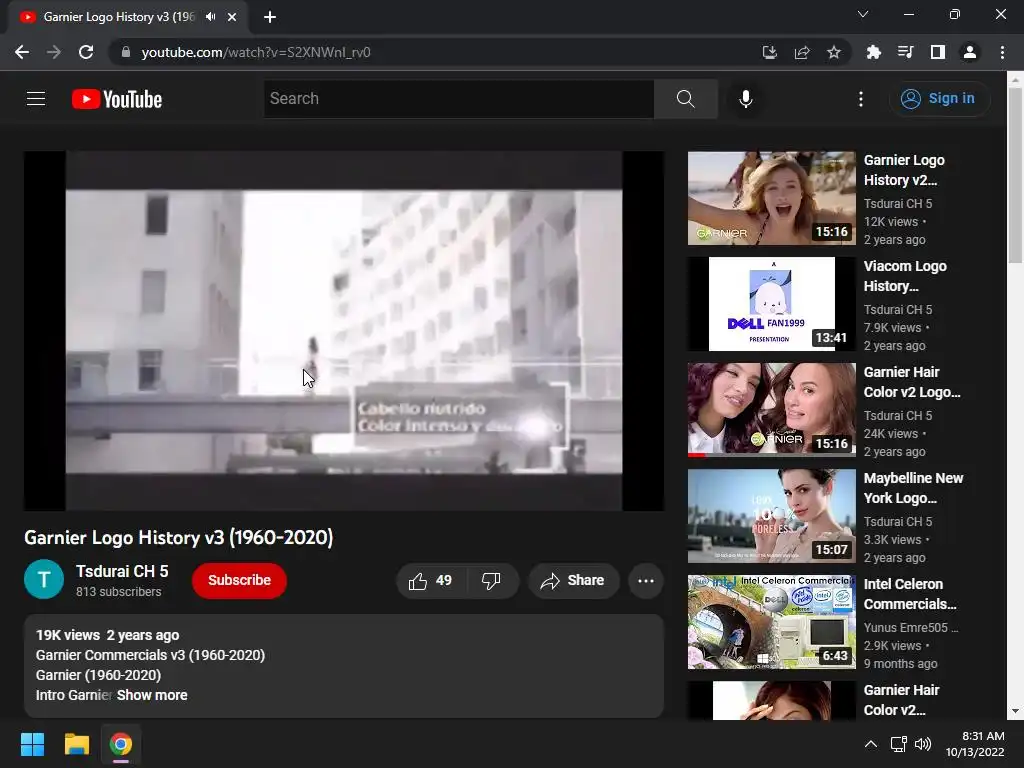Open File Explorer from taskbar
The width and height of the screenshot is (1024, 768).
(76, 744)
